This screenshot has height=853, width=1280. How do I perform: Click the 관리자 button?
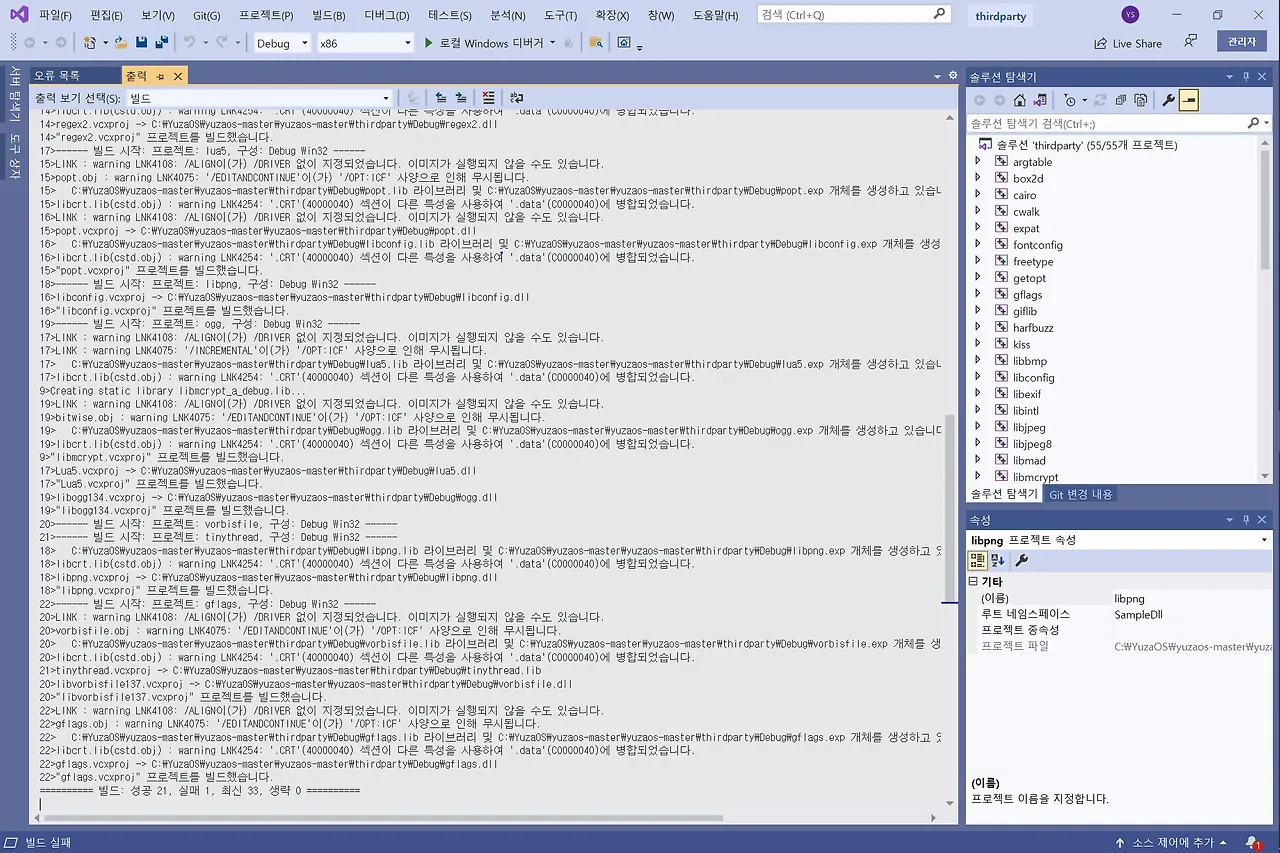point(1242,41)
